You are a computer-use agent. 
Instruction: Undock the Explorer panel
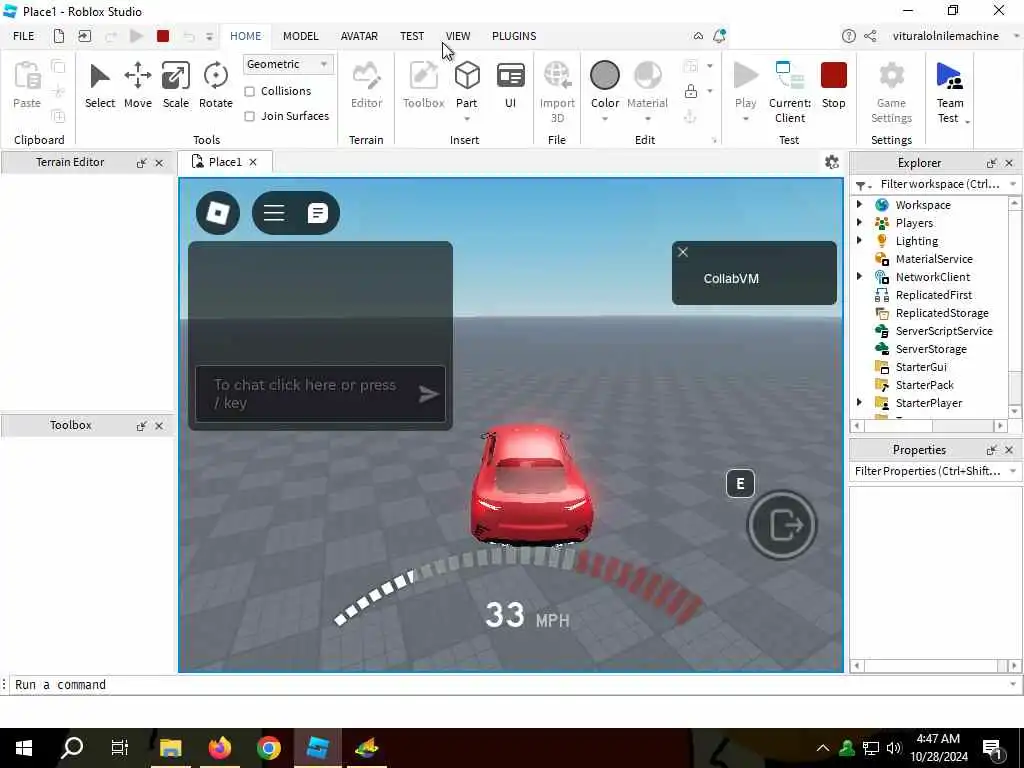point(991,163)
